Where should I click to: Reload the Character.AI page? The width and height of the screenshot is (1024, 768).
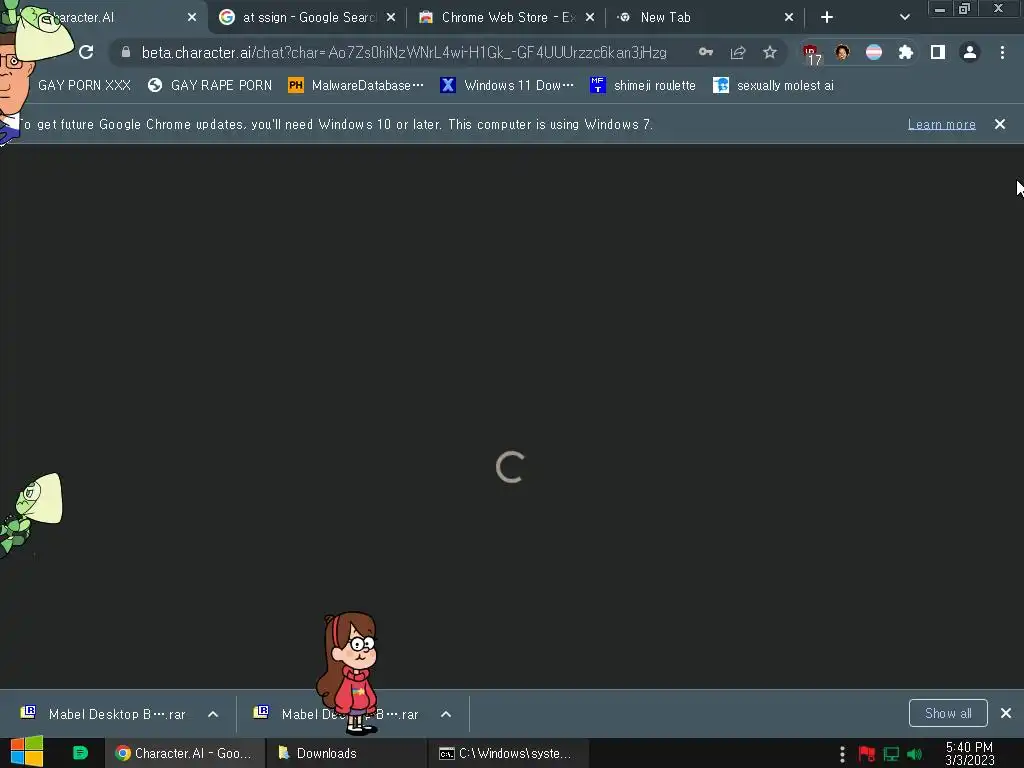[86, 52]
